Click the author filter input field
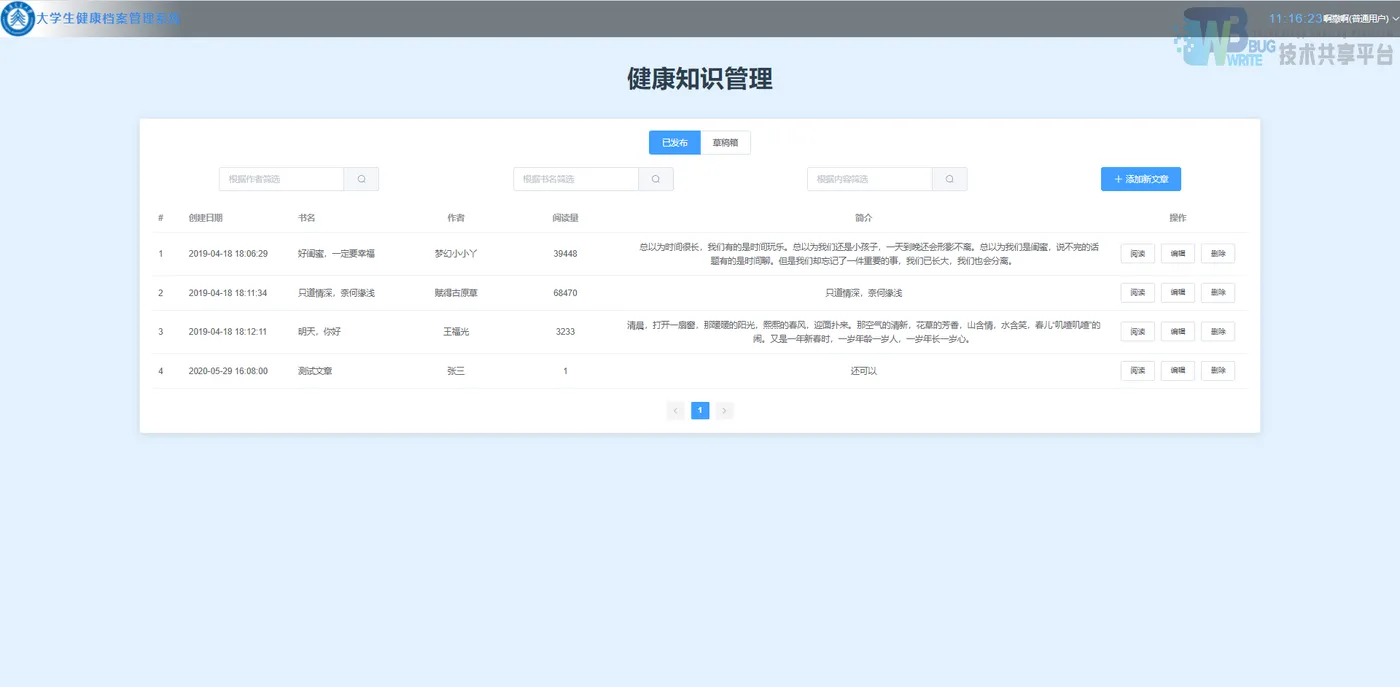1400x687 pixels. click(x=280, y=178)
